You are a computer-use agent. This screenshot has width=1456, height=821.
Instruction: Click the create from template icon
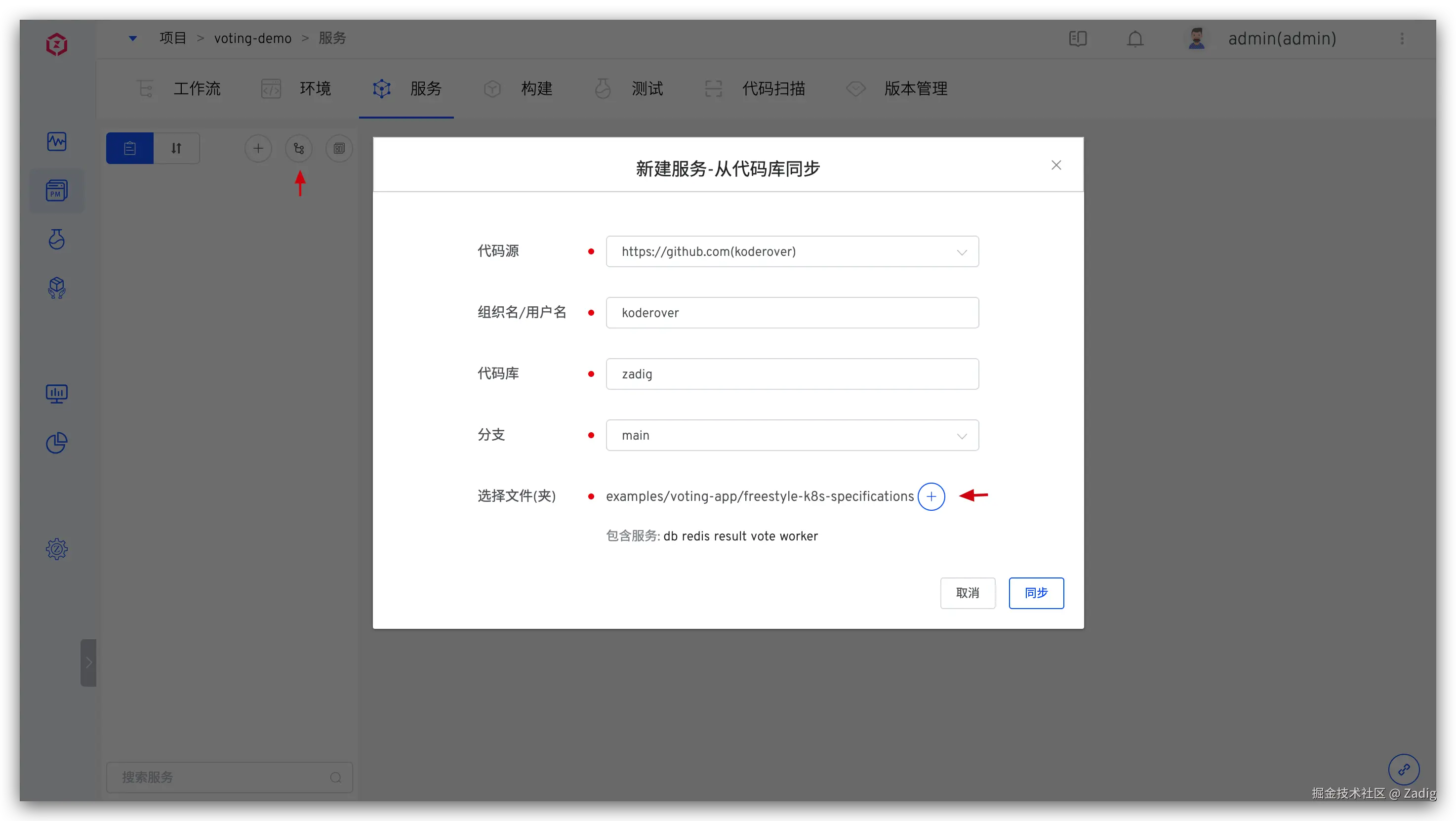coord(339,149)
